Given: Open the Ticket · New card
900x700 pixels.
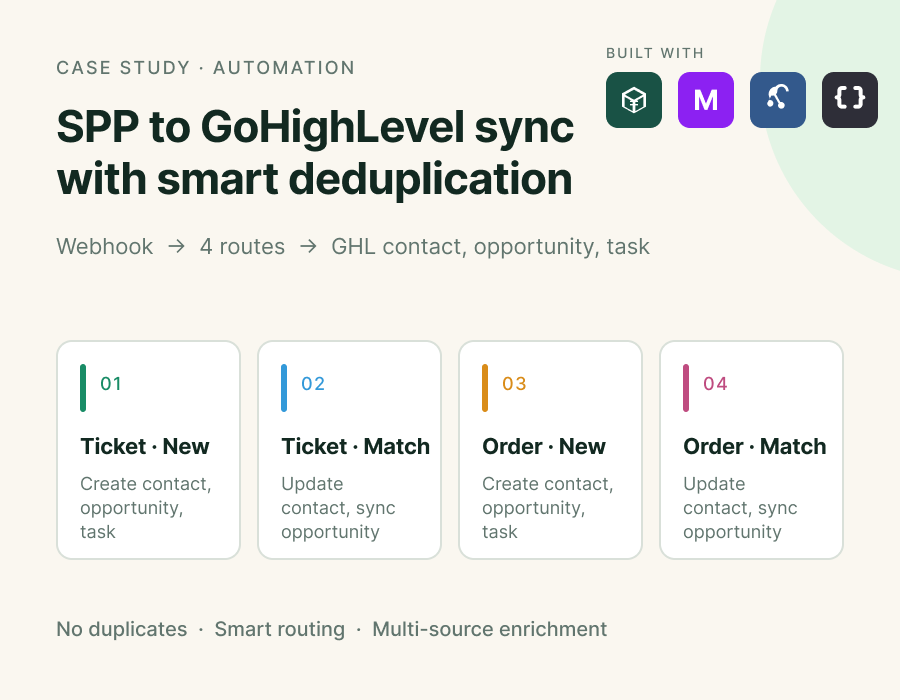Looking at the screenshot, I should pos(148,450).
